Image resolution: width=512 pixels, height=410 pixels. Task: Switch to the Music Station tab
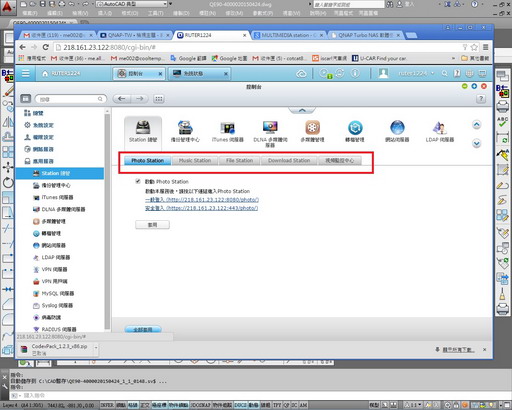pyautogui.click(x=195, y=161)
